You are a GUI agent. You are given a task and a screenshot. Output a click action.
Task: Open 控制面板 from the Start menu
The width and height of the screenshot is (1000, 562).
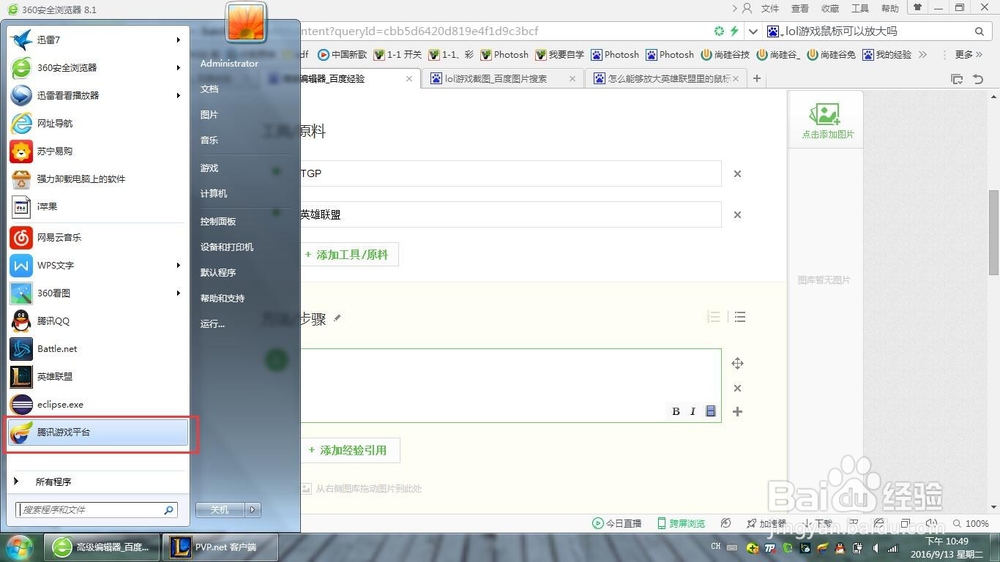(218, 221)
